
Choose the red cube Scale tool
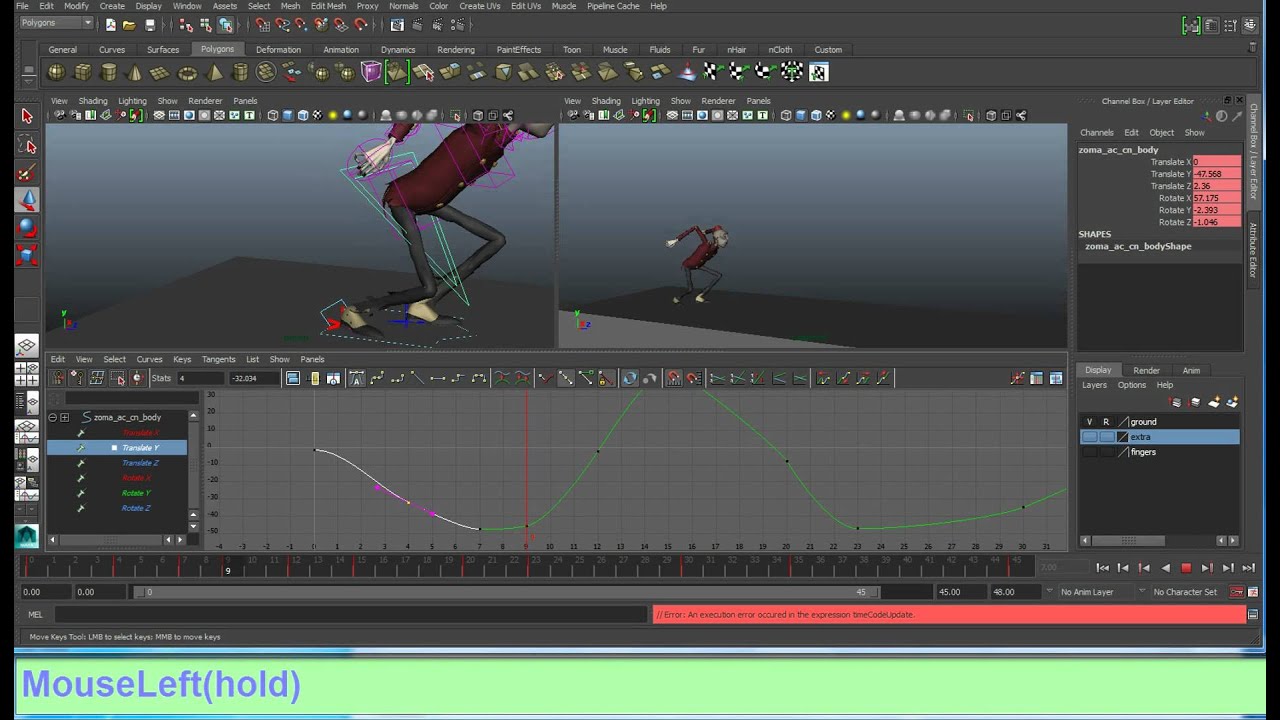tap(27, 256)
